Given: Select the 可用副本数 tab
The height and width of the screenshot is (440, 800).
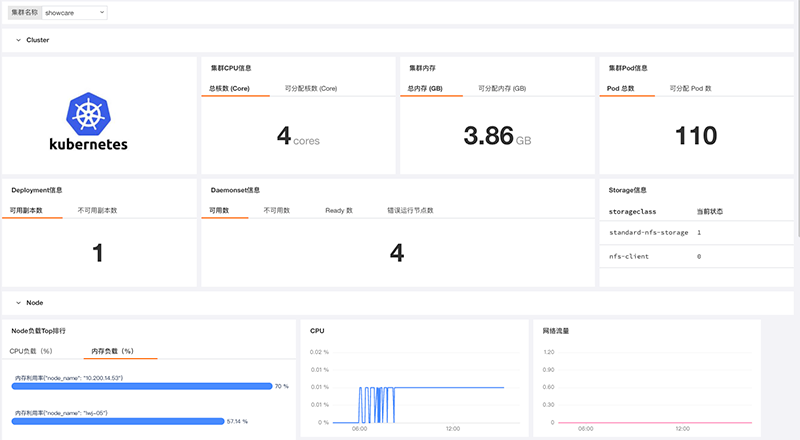Looking at the screenshot, I should point(26,210).
